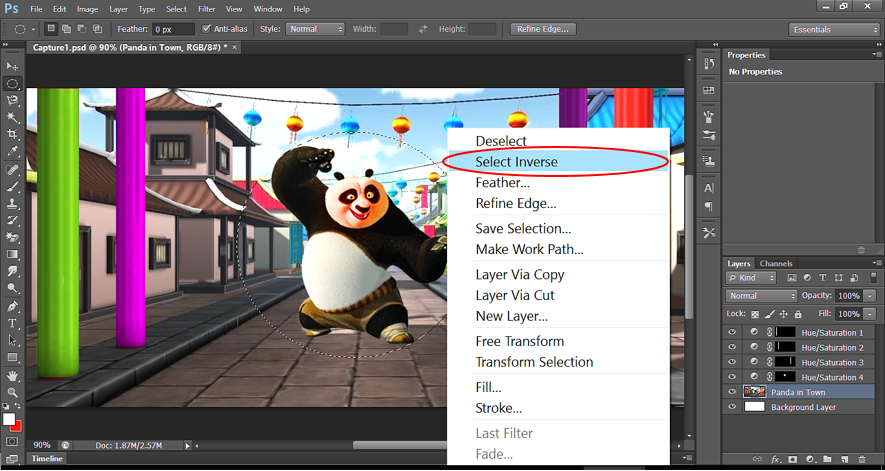
Task: Open the tool preset picker arrow
Action: pyautogui.click(x=33, y=29)
